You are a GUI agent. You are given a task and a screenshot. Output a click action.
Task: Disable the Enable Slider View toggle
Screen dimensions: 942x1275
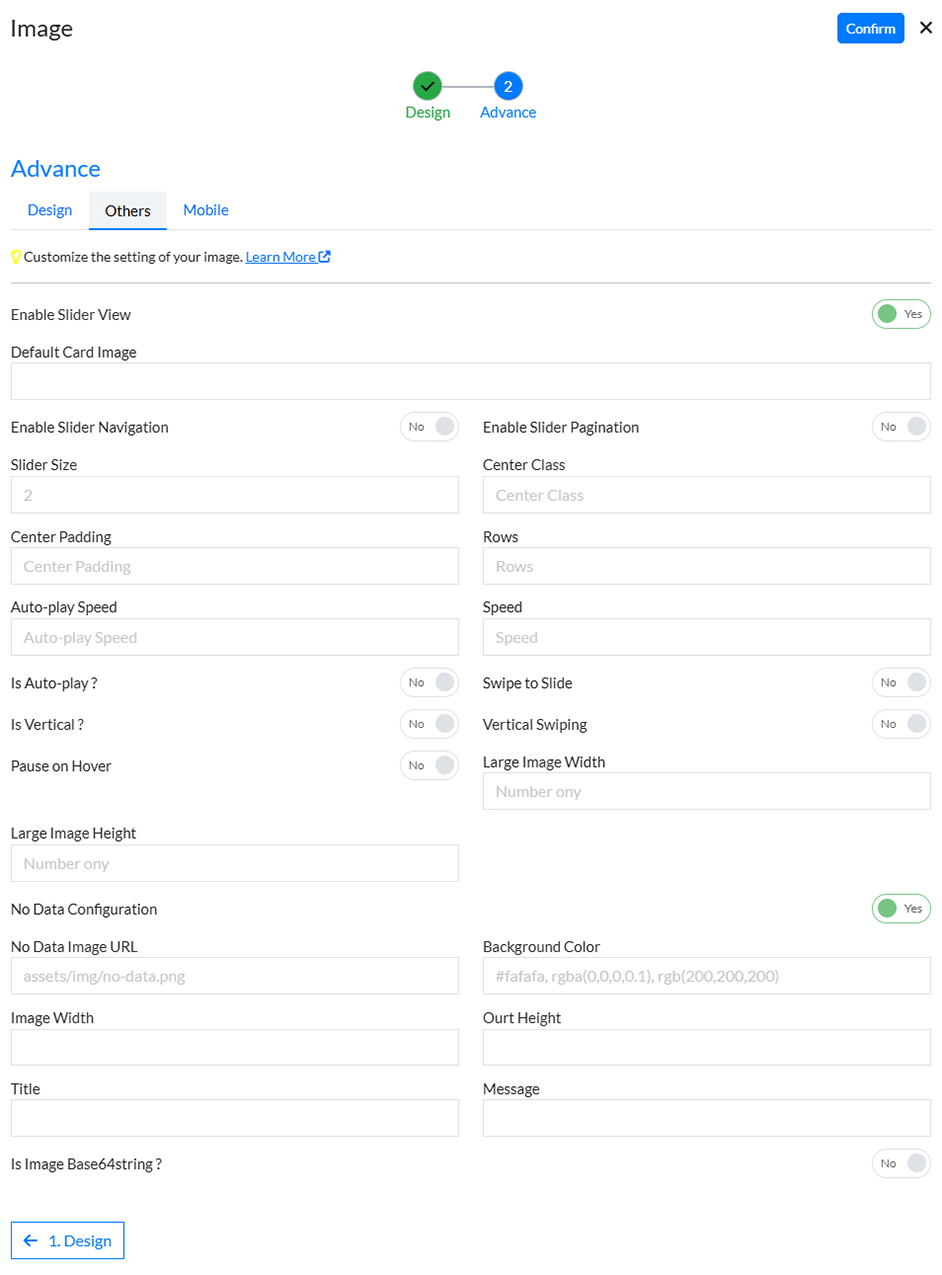(x=900, y=314)
